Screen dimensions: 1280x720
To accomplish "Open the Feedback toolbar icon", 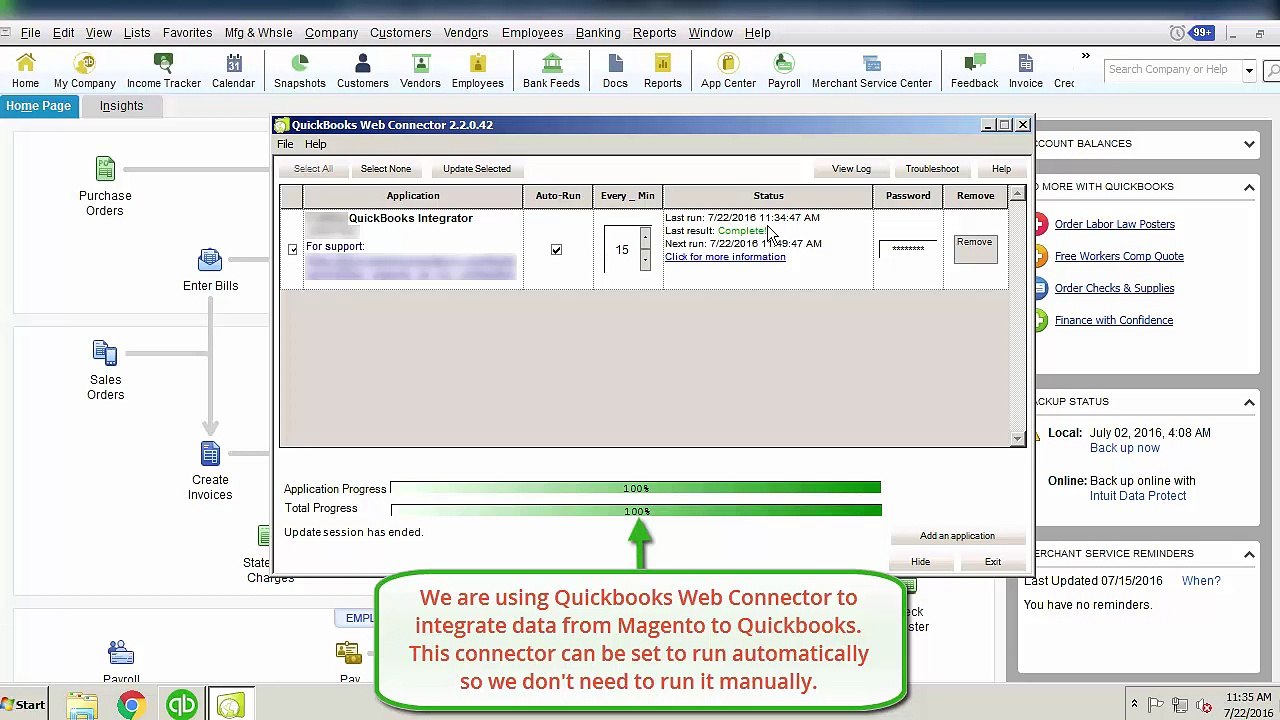I will point(975,71).
